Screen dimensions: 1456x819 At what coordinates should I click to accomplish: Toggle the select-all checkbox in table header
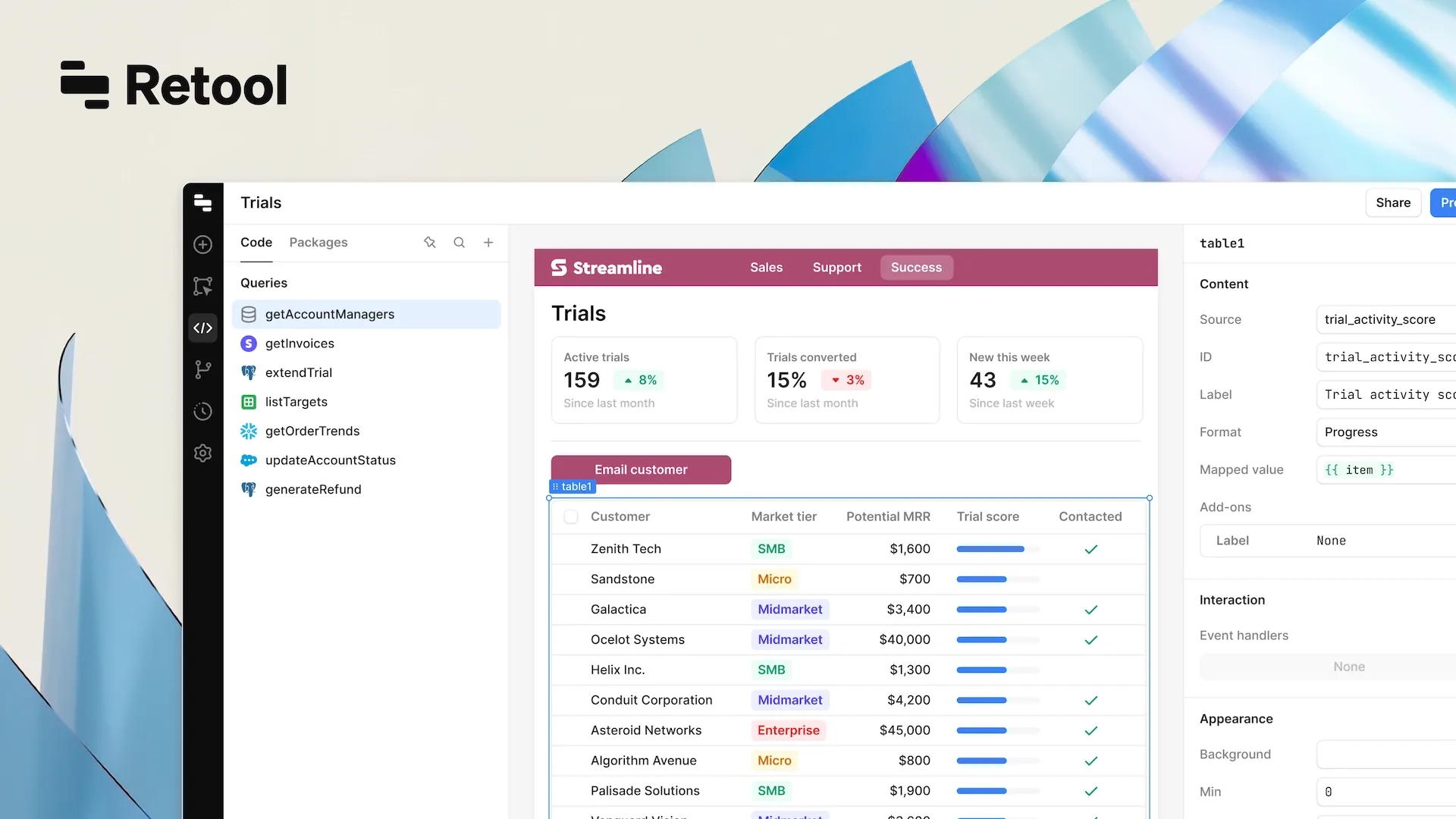571,516
